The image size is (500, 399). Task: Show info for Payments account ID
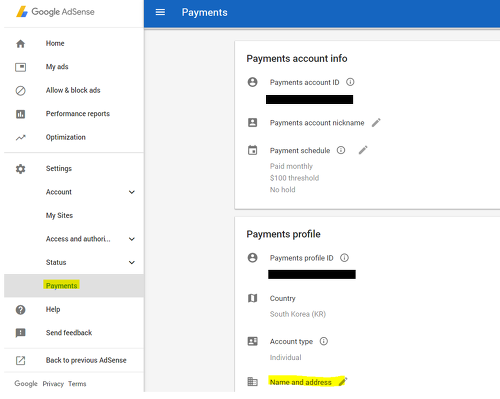pos(350,82)
